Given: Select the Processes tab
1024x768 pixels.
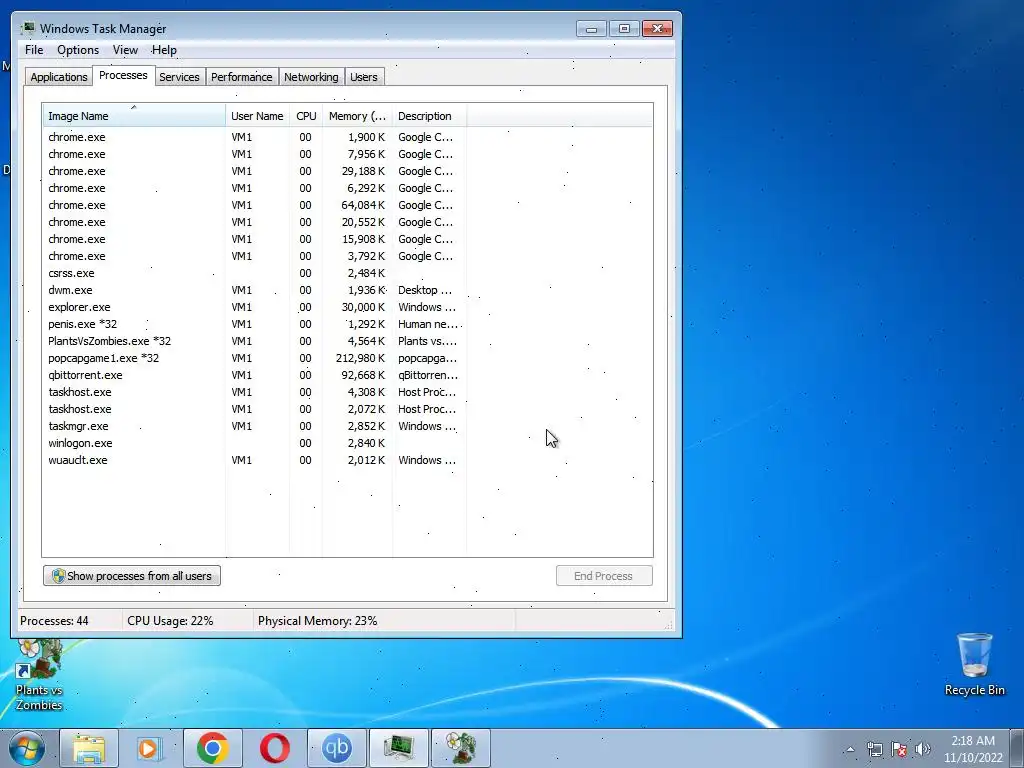Looking at the screenshot, I should [x=123, y=75].
